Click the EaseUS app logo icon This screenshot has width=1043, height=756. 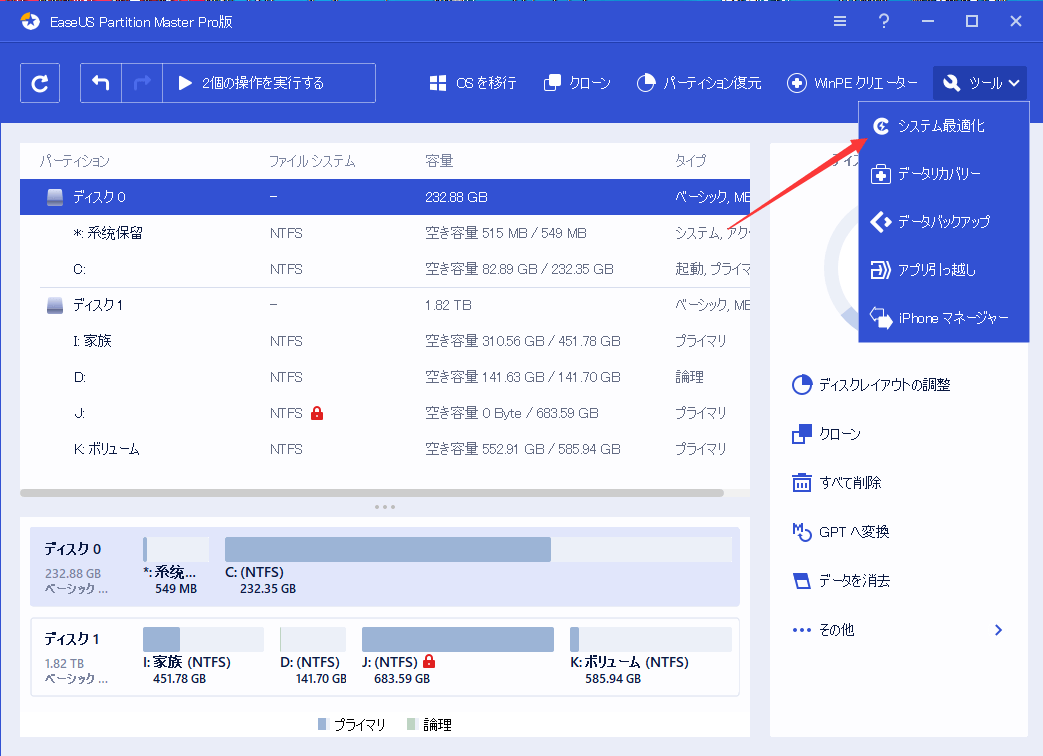coord(30,21)
